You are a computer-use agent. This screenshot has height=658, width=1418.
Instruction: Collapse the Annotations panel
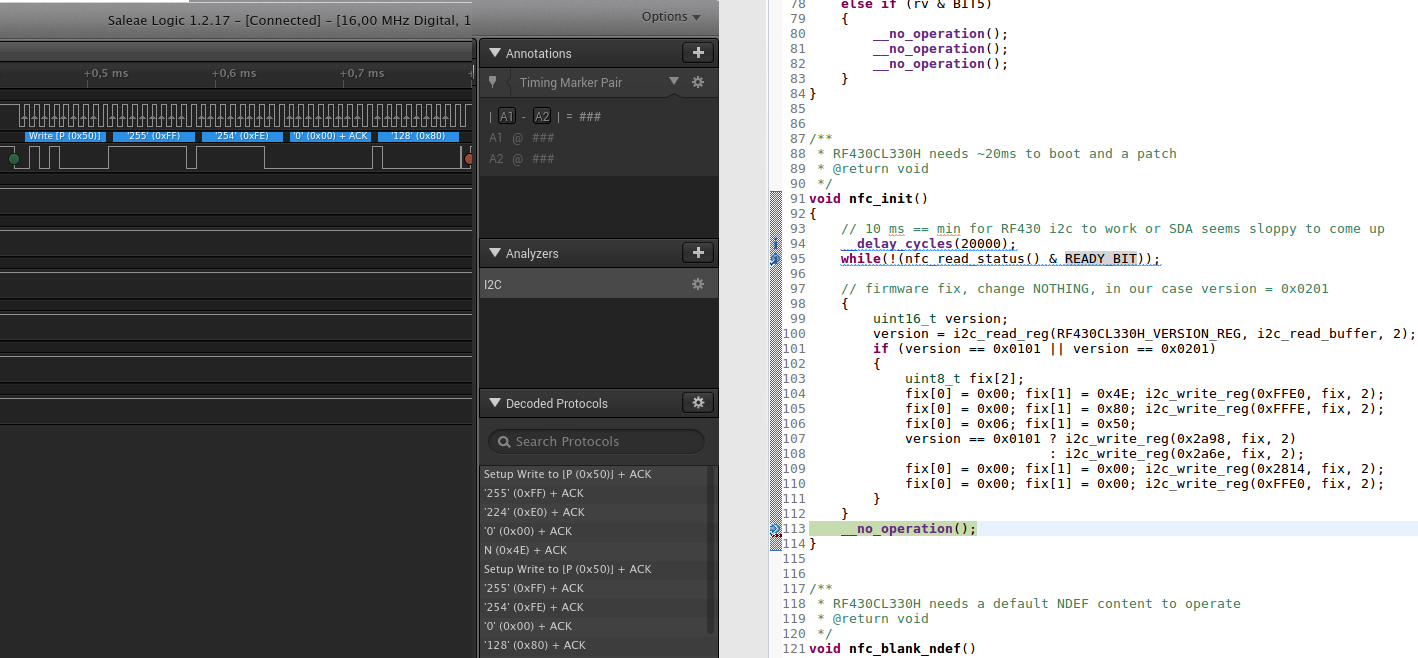[494, 54]
